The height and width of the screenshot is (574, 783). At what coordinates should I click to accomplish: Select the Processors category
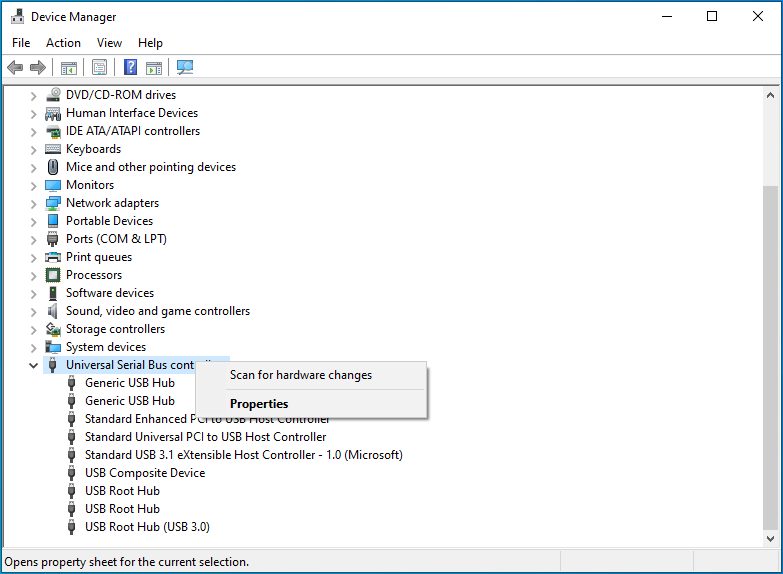tap(94, 275)
